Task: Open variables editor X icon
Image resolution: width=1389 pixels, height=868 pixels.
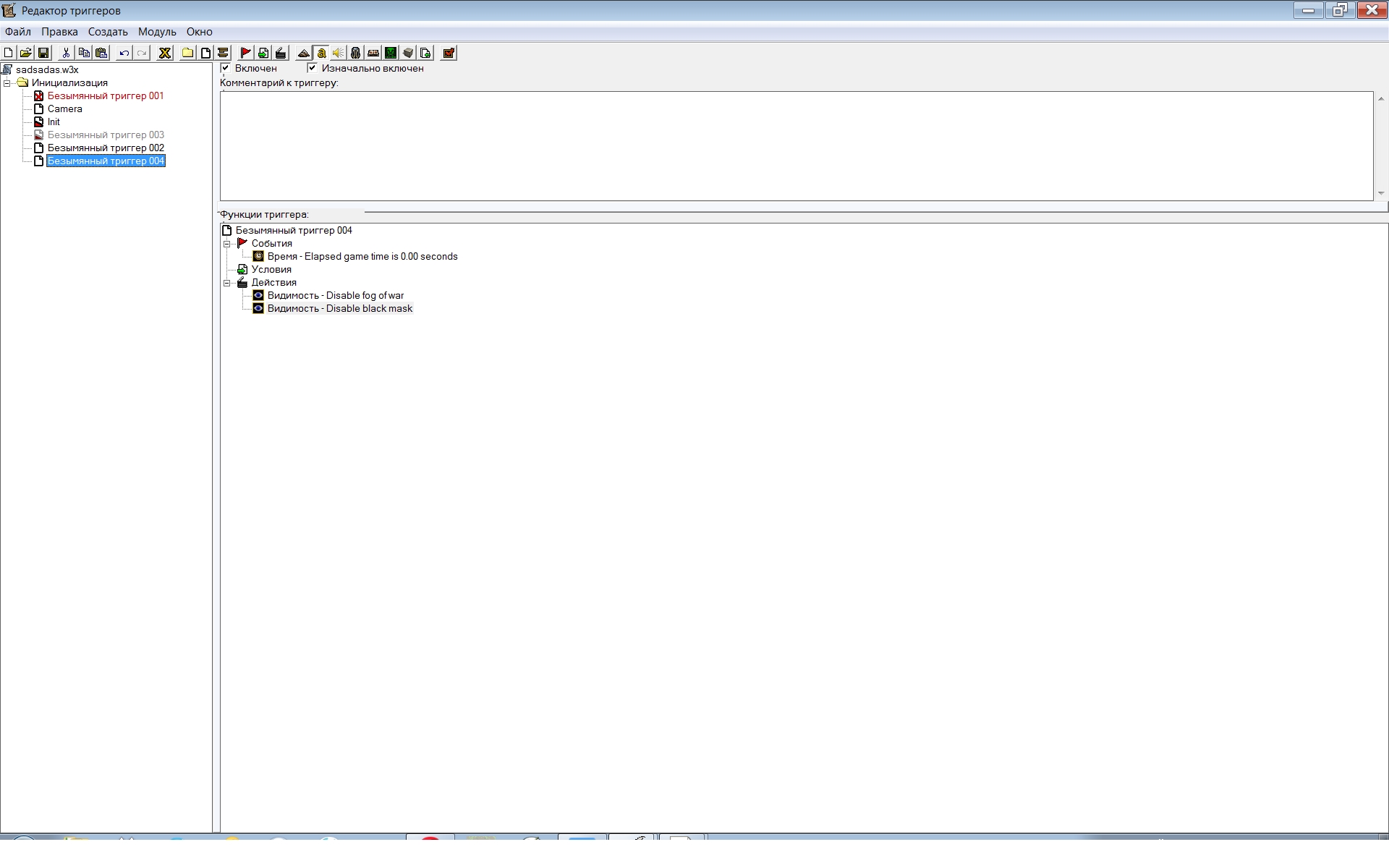Action: [165, 53]
